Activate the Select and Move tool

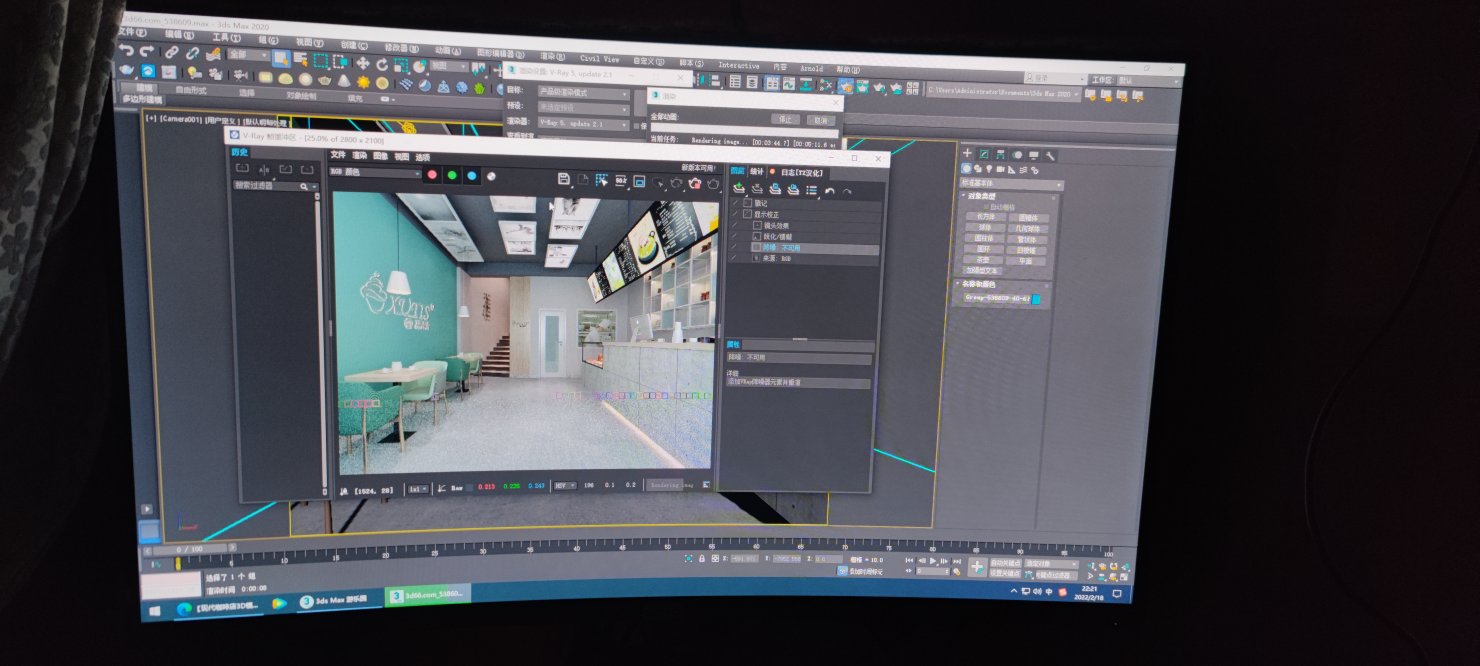(363, 62)
